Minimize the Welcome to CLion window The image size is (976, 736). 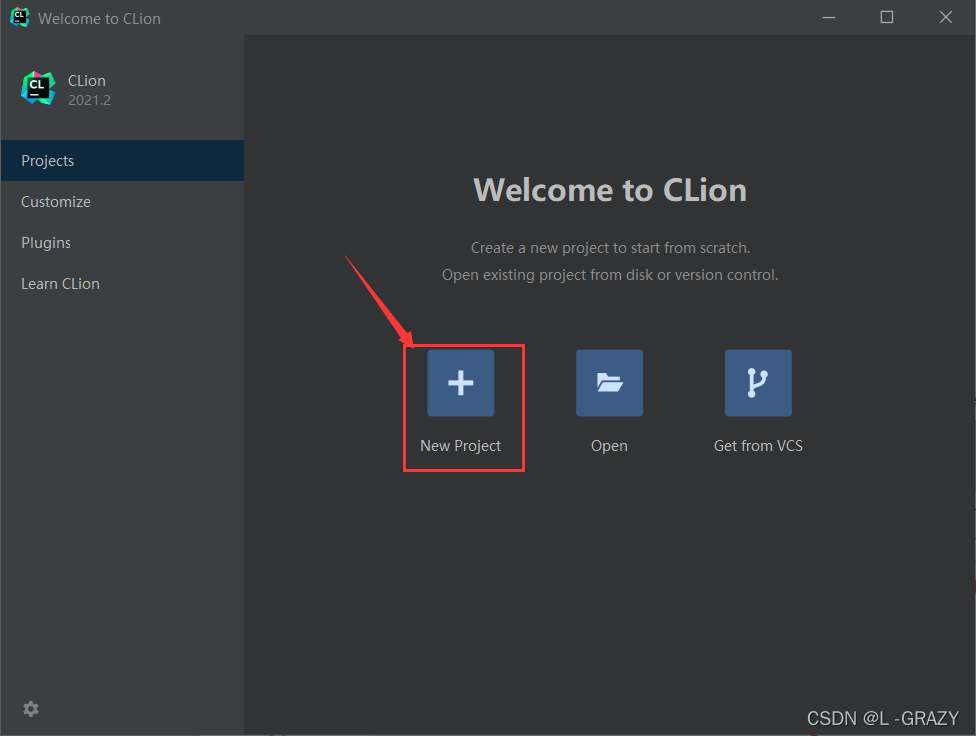(828, 17)
